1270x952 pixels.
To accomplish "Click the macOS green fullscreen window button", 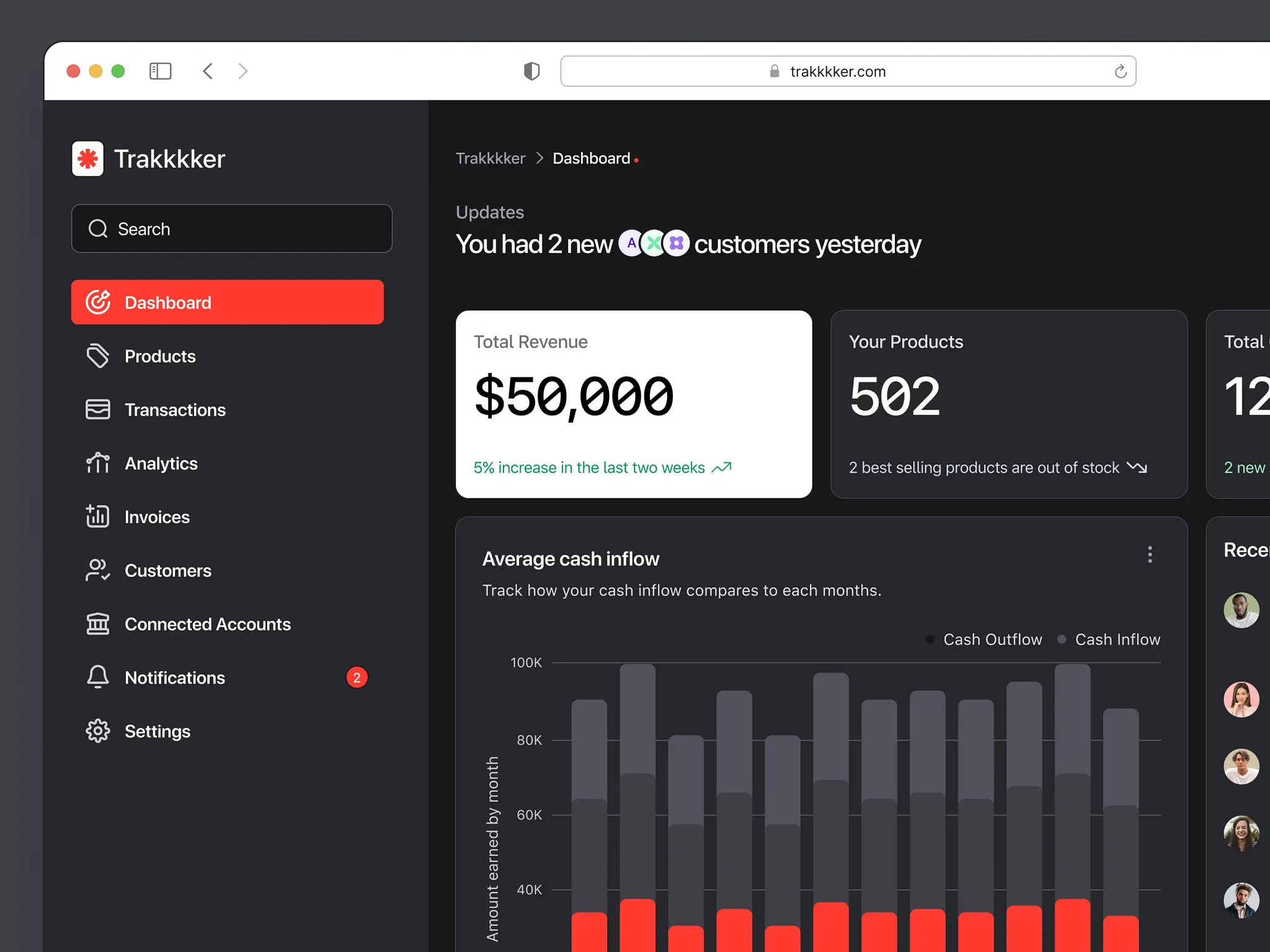I will [118, 71].
